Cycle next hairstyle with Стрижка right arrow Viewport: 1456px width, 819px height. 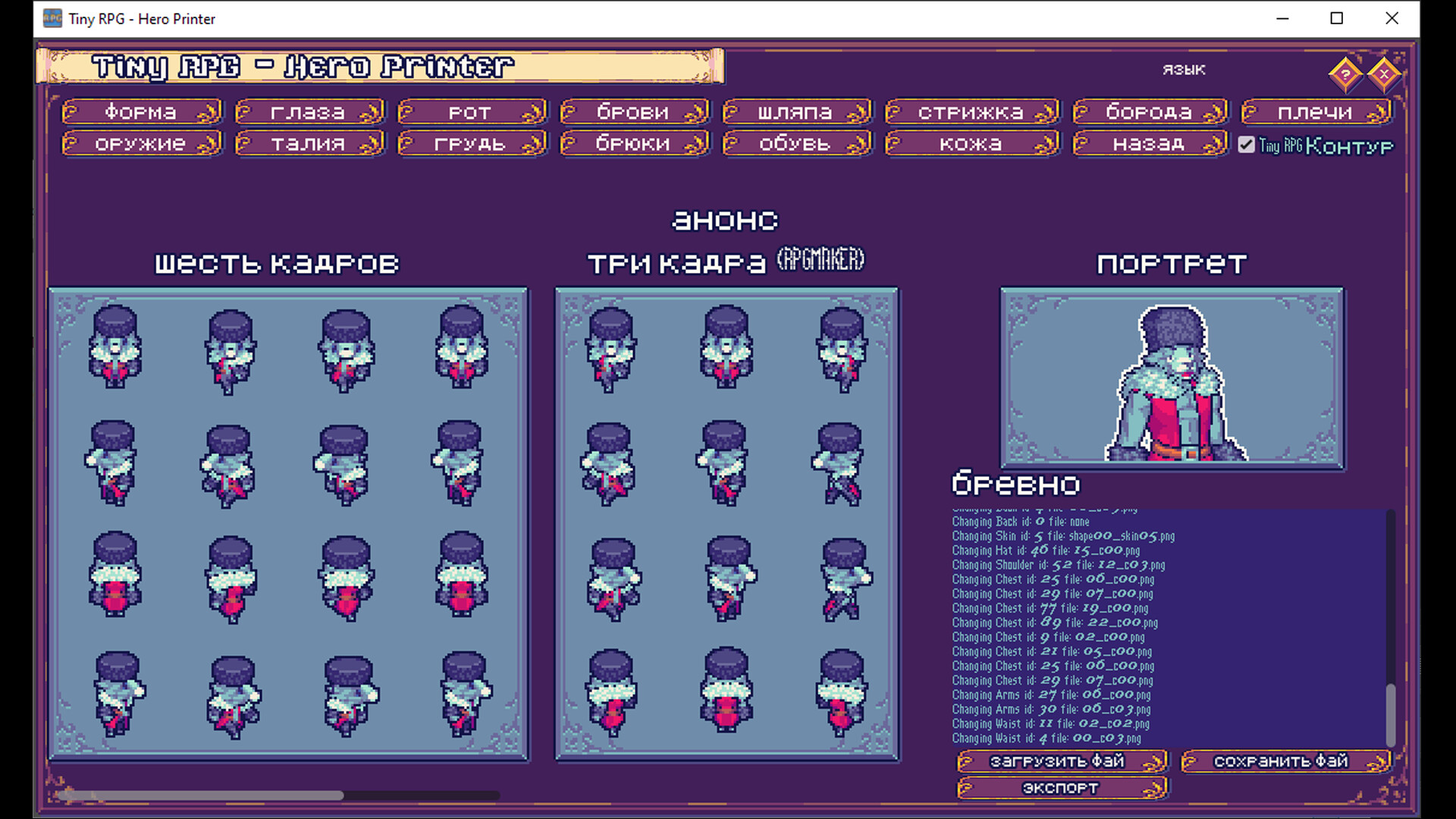1047,111
